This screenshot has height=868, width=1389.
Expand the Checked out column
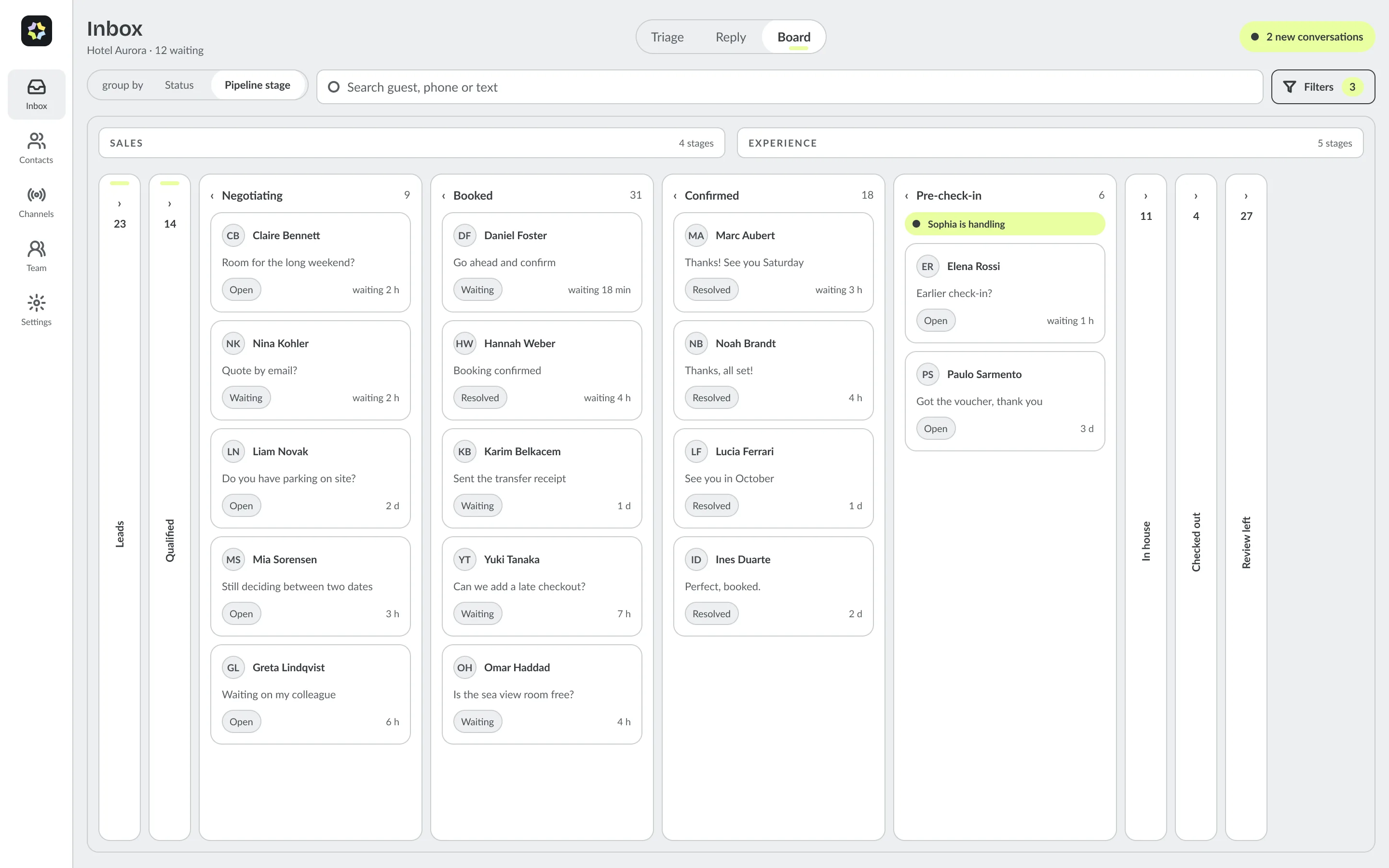click(x=1196, y=196)
